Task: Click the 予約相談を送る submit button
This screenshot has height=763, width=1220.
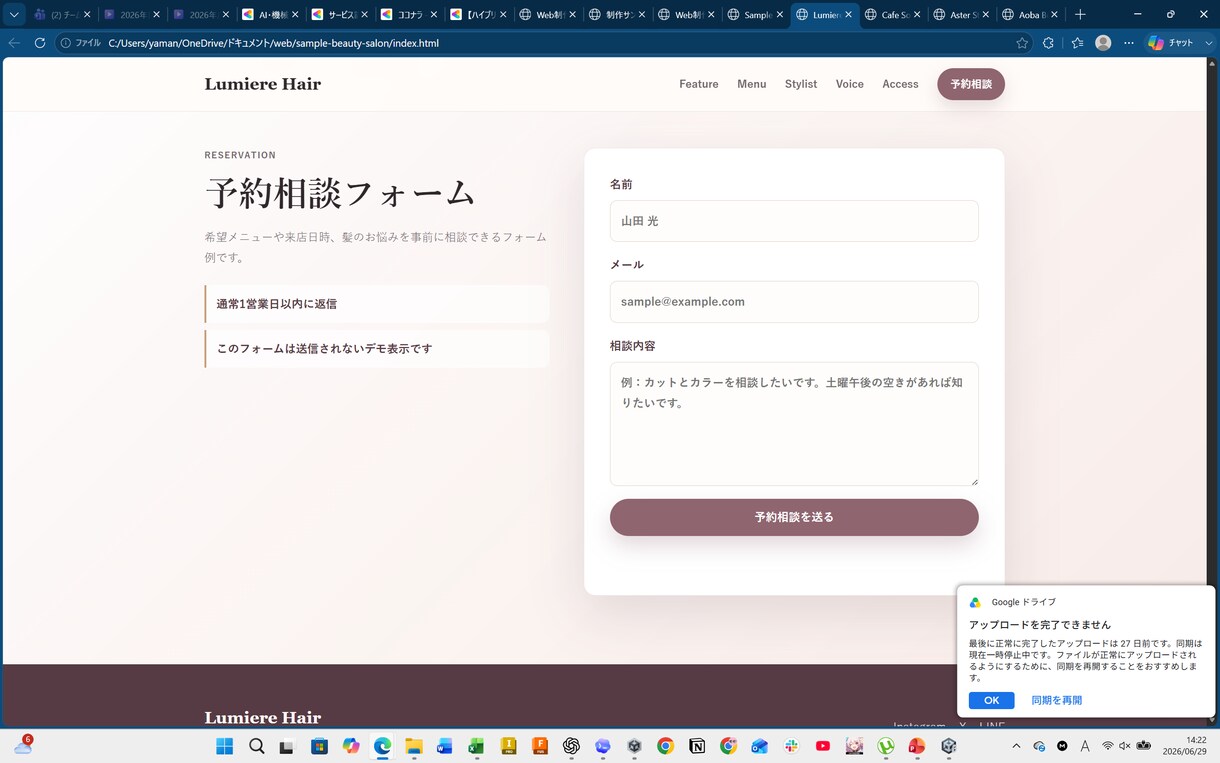Action: [794, 517]
